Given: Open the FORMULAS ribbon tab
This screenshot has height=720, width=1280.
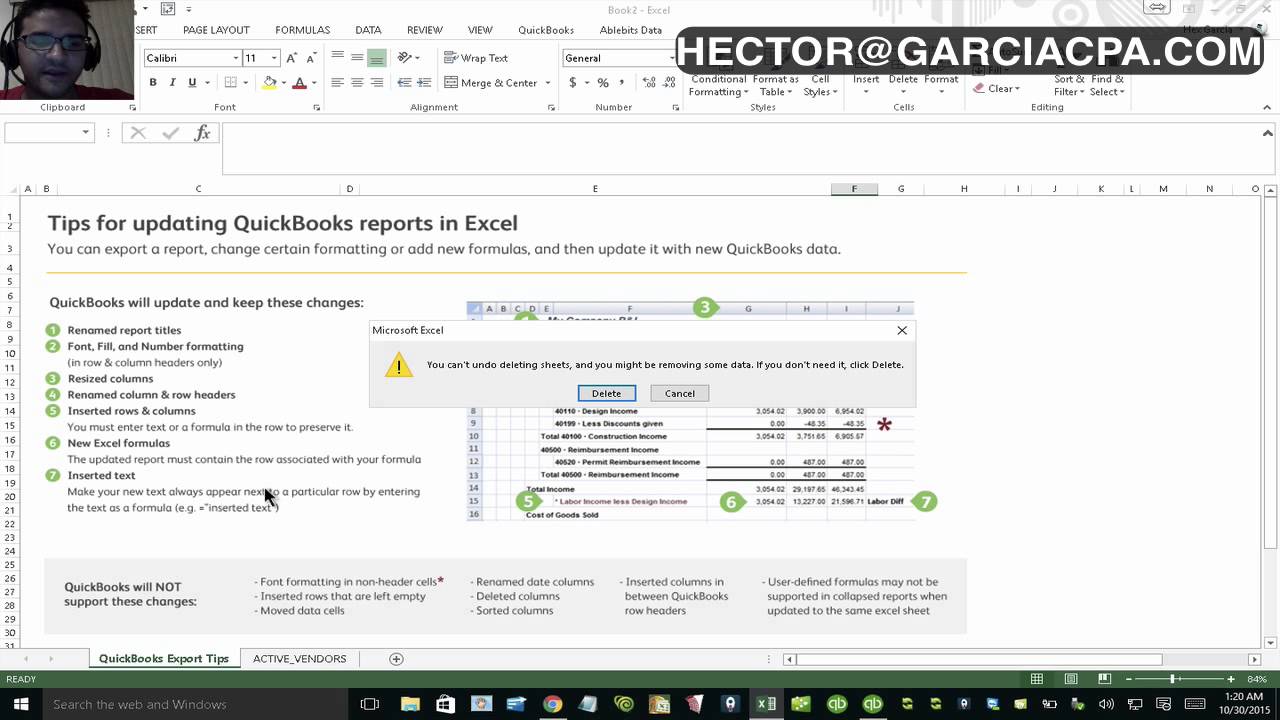Looking at the screenshot, I should pyautogui.click(x=302, y=30).
